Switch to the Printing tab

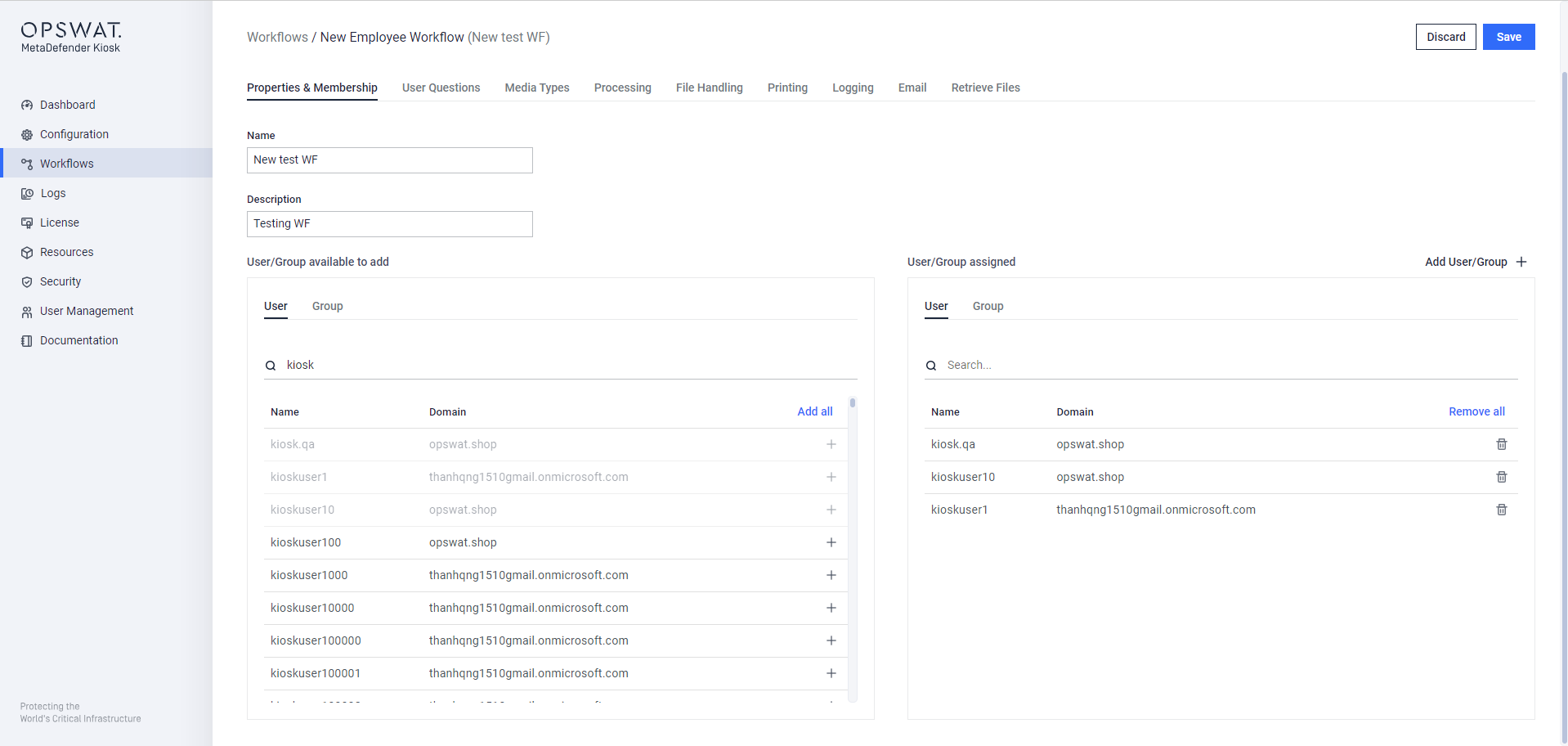click(x=787, y=88)
